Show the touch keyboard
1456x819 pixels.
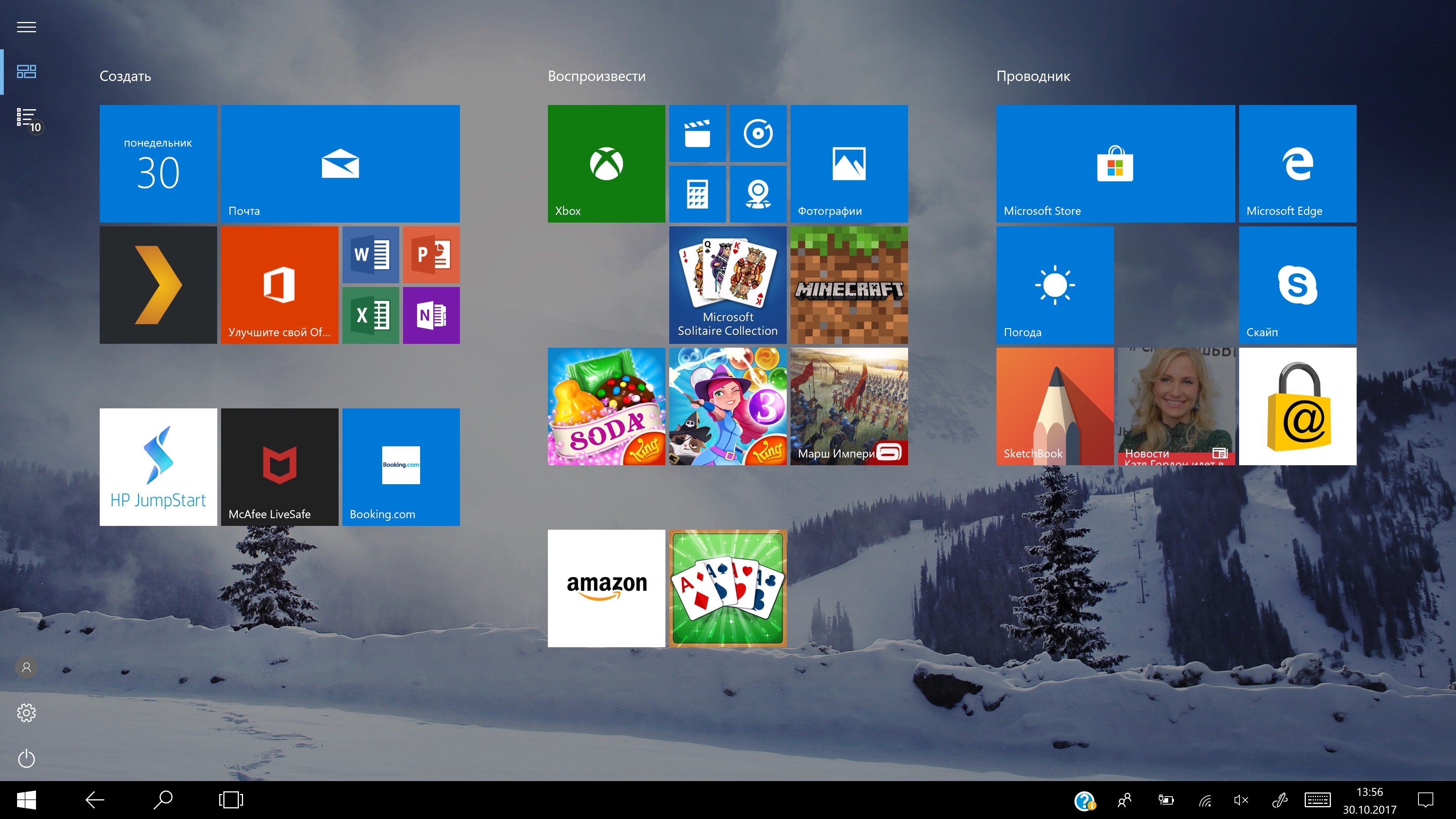1317,800
